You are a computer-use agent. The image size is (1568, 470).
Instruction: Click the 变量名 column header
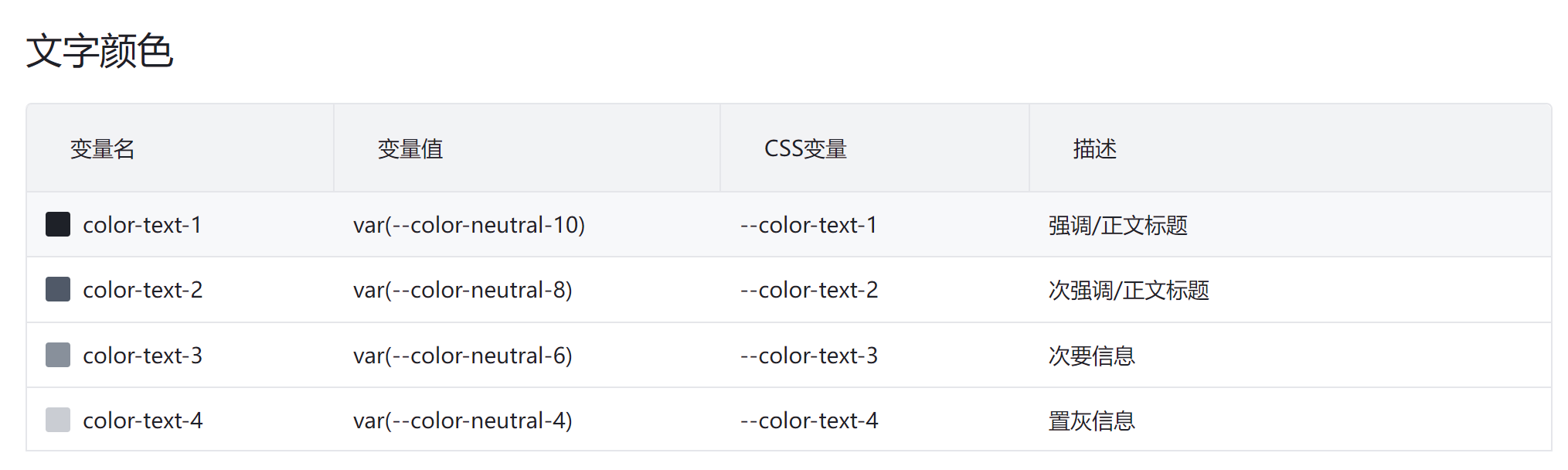click(x=102, y=148)
